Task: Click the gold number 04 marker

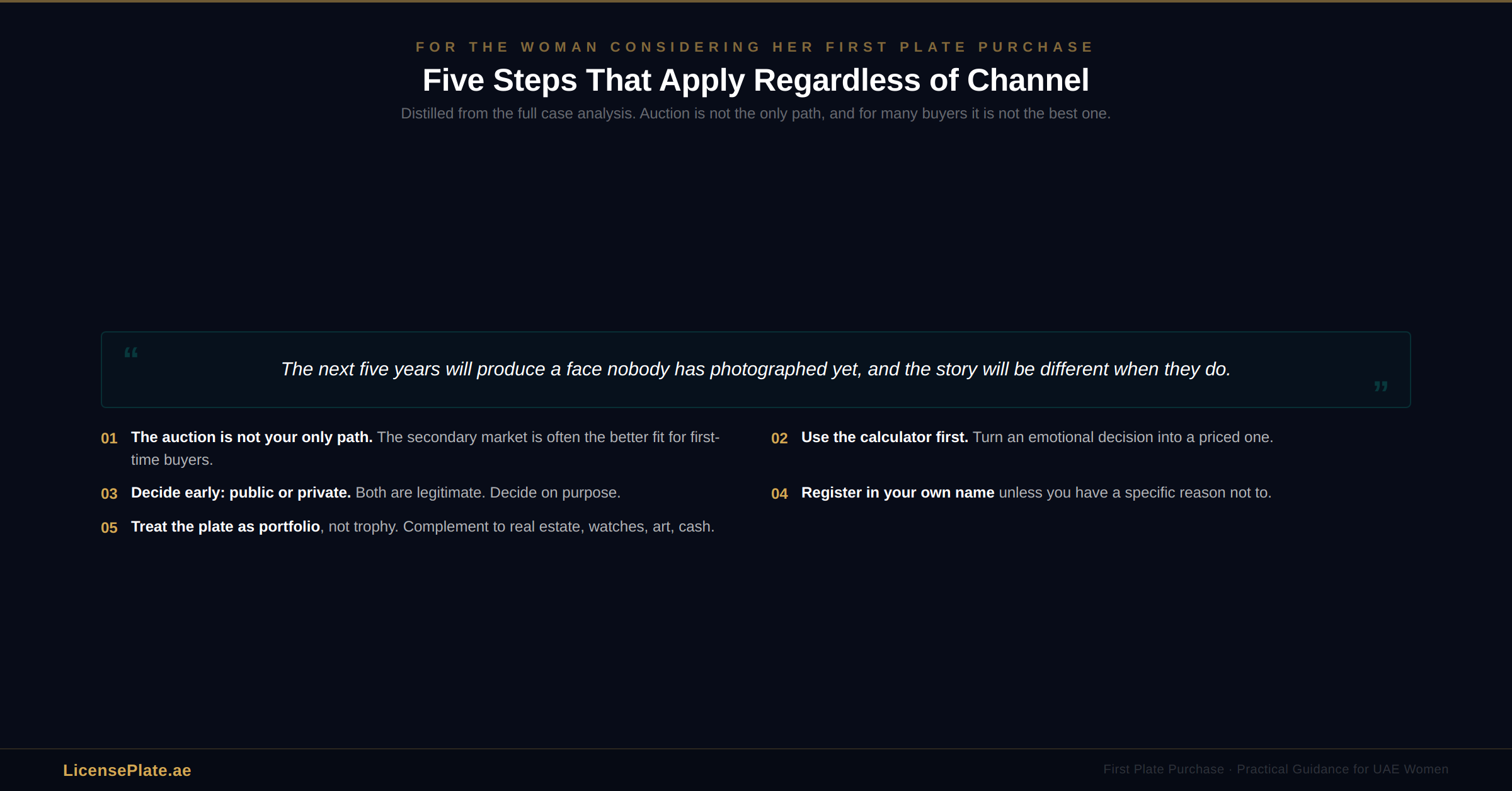Action: [x=779, y=494]
